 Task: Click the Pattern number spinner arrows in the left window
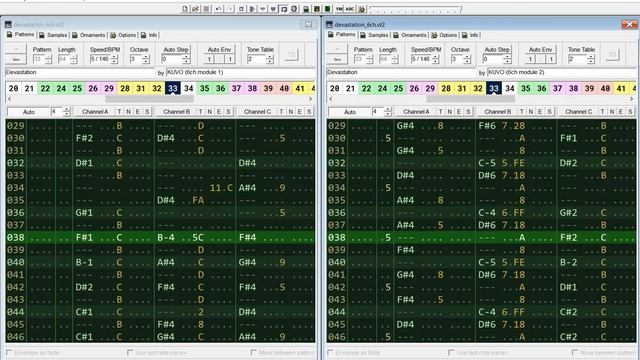49,59
